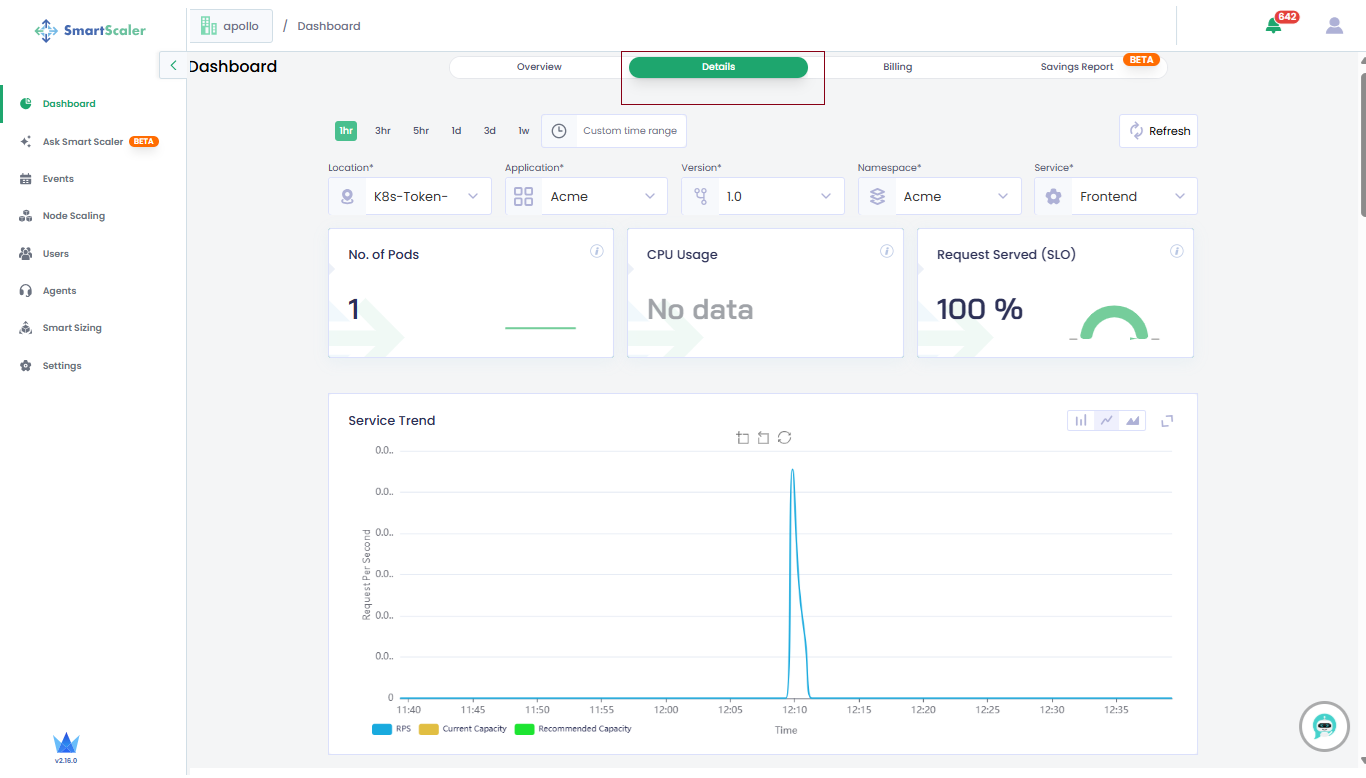Click the Request Served (SLO) gauge
Screen dimensions: 1366x778
(x=1114, y=323)
